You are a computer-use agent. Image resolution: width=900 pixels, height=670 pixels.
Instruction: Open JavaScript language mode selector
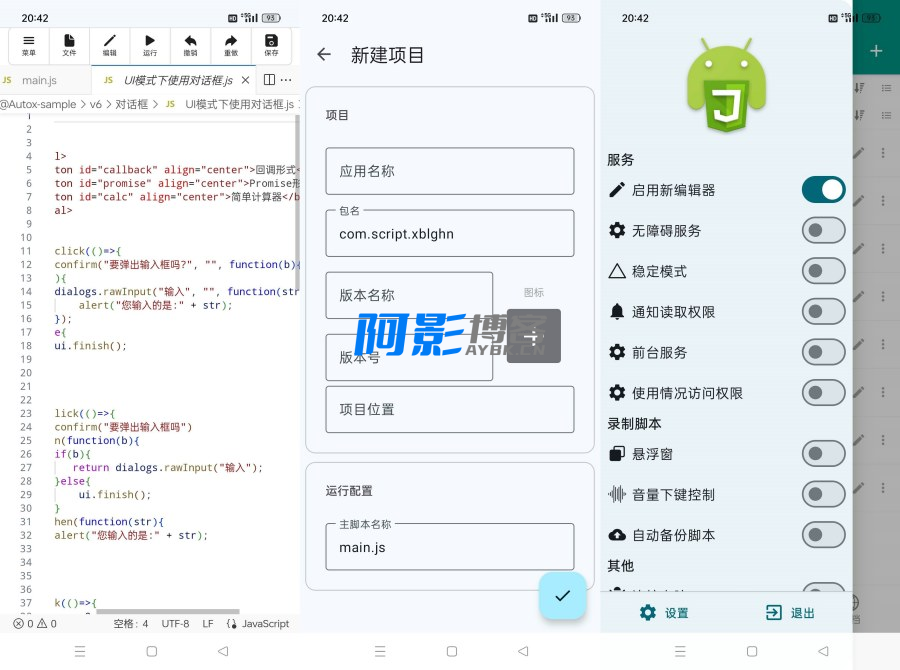click(258, 623)
